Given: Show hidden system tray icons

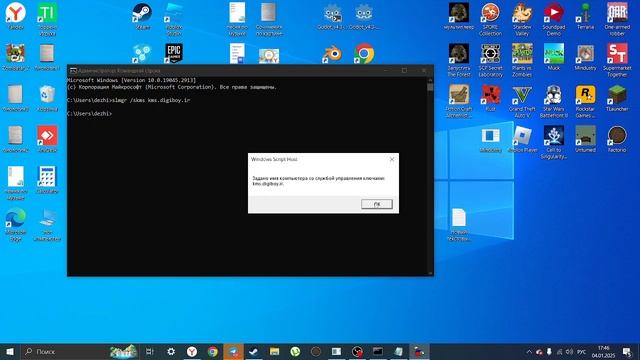Looking at the screenshot, I should 529,352.
